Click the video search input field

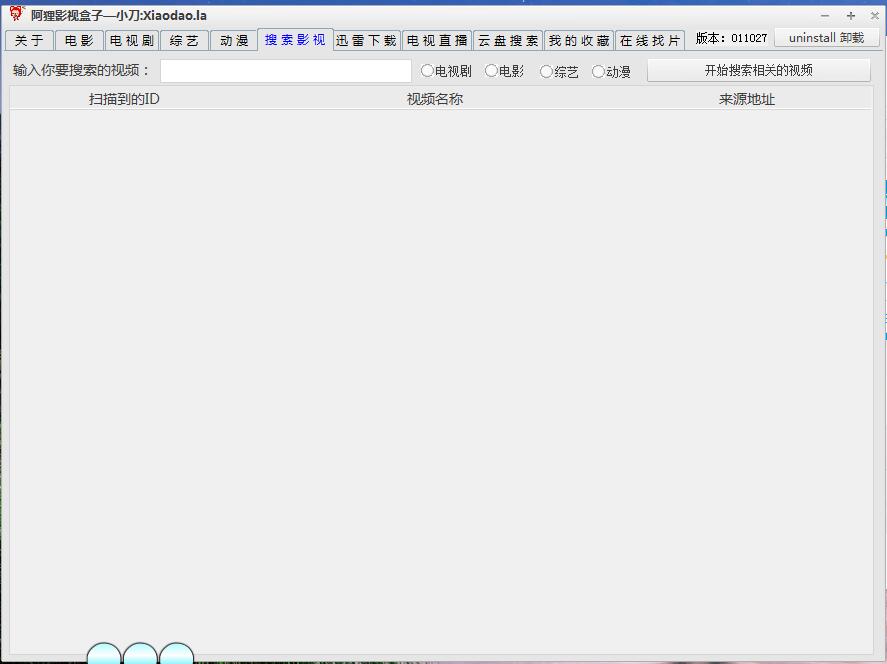point(286,71)
